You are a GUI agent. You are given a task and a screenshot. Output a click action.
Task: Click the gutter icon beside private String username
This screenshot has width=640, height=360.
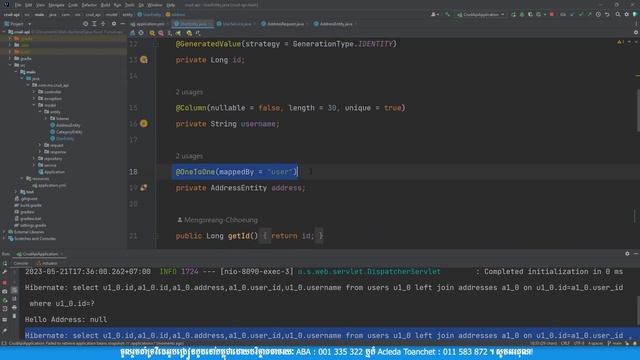pos(144,123)
